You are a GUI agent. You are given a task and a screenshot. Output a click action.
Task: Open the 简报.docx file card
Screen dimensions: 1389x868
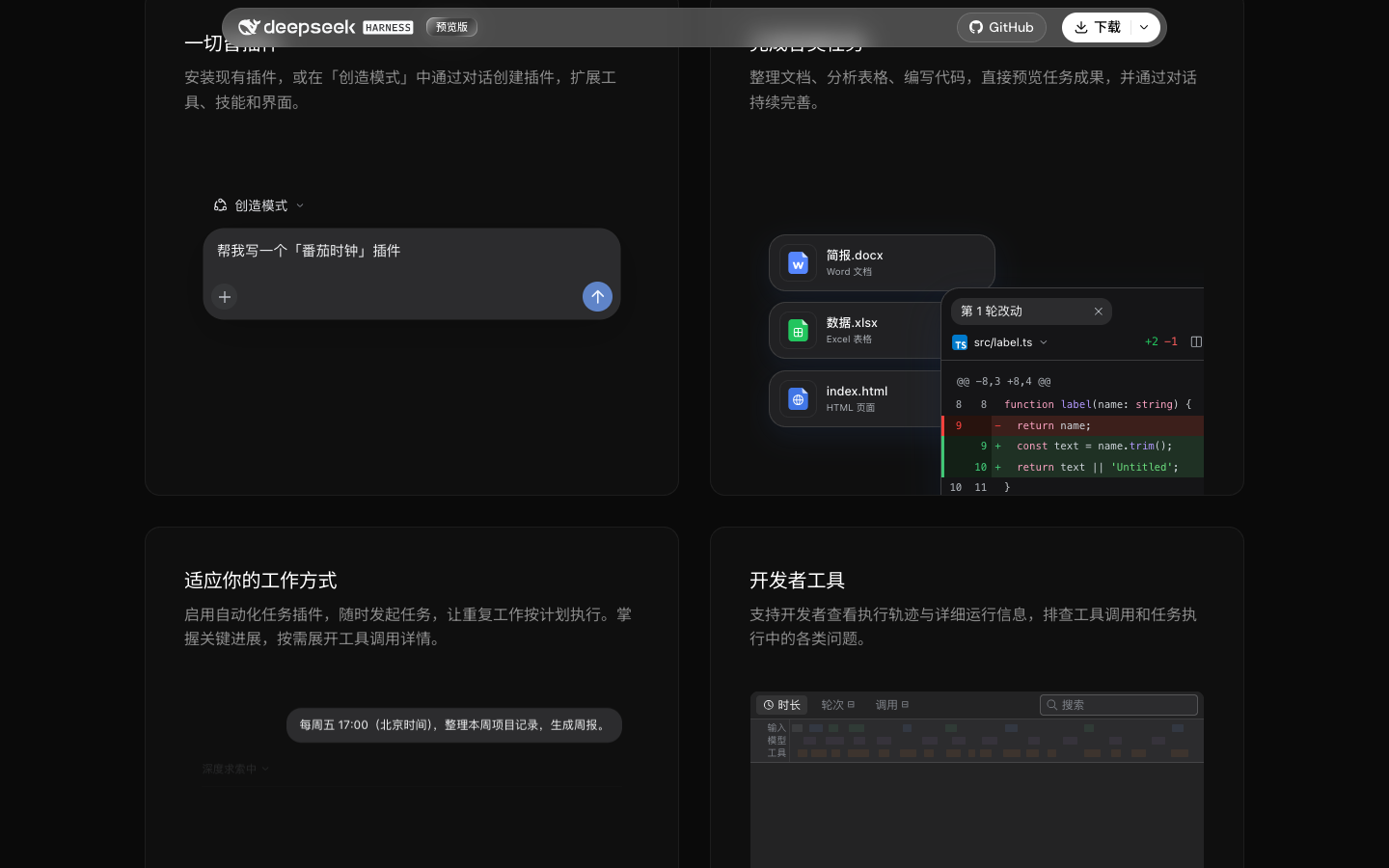(x=882, y=262)
